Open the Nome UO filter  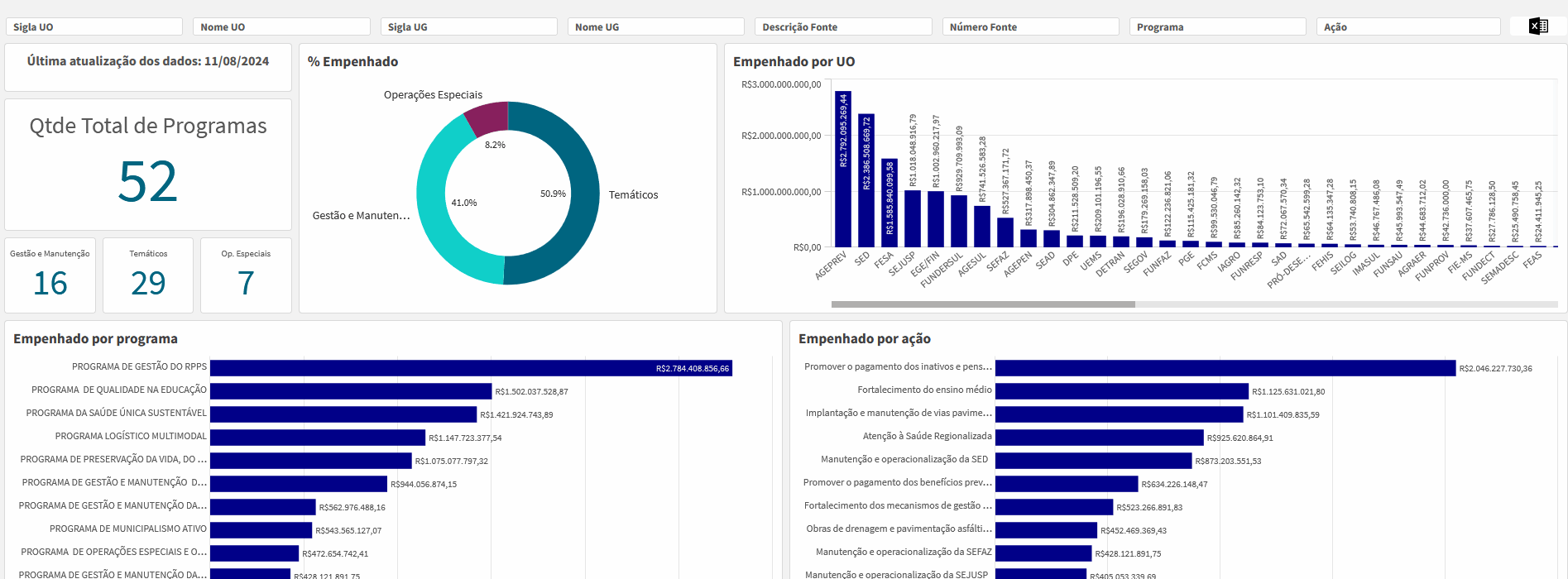[x=281, y=27]
